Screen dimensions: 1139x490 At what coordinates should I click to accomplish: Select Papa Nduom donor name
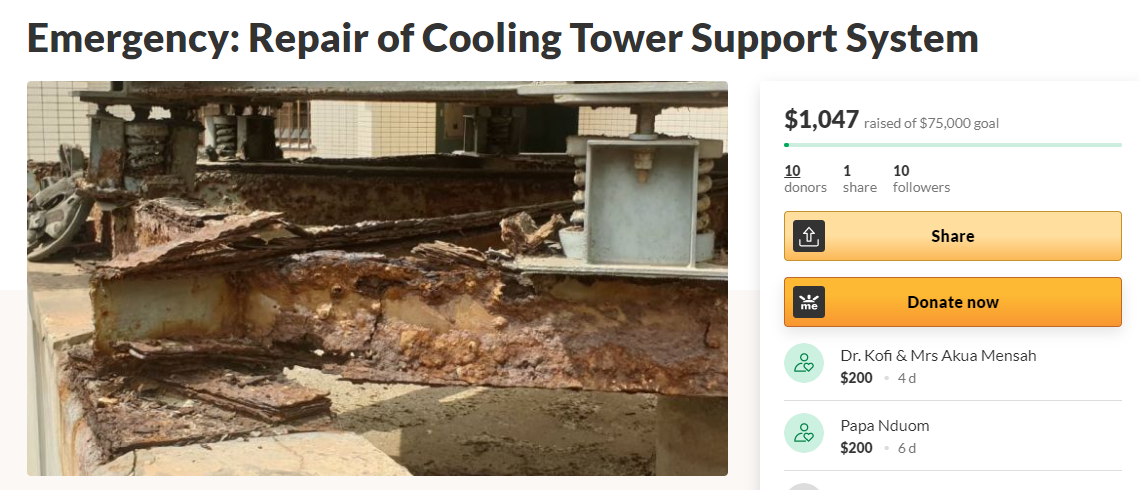click(884, 425)
